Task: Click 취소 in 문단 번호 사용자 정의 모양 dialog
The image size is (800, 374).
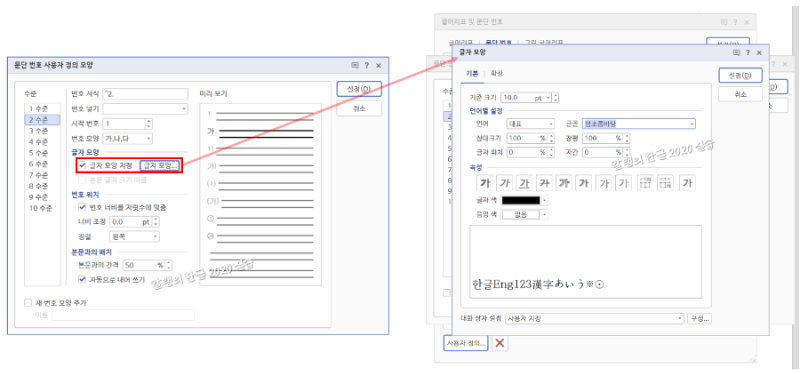Action: (359, 109)
